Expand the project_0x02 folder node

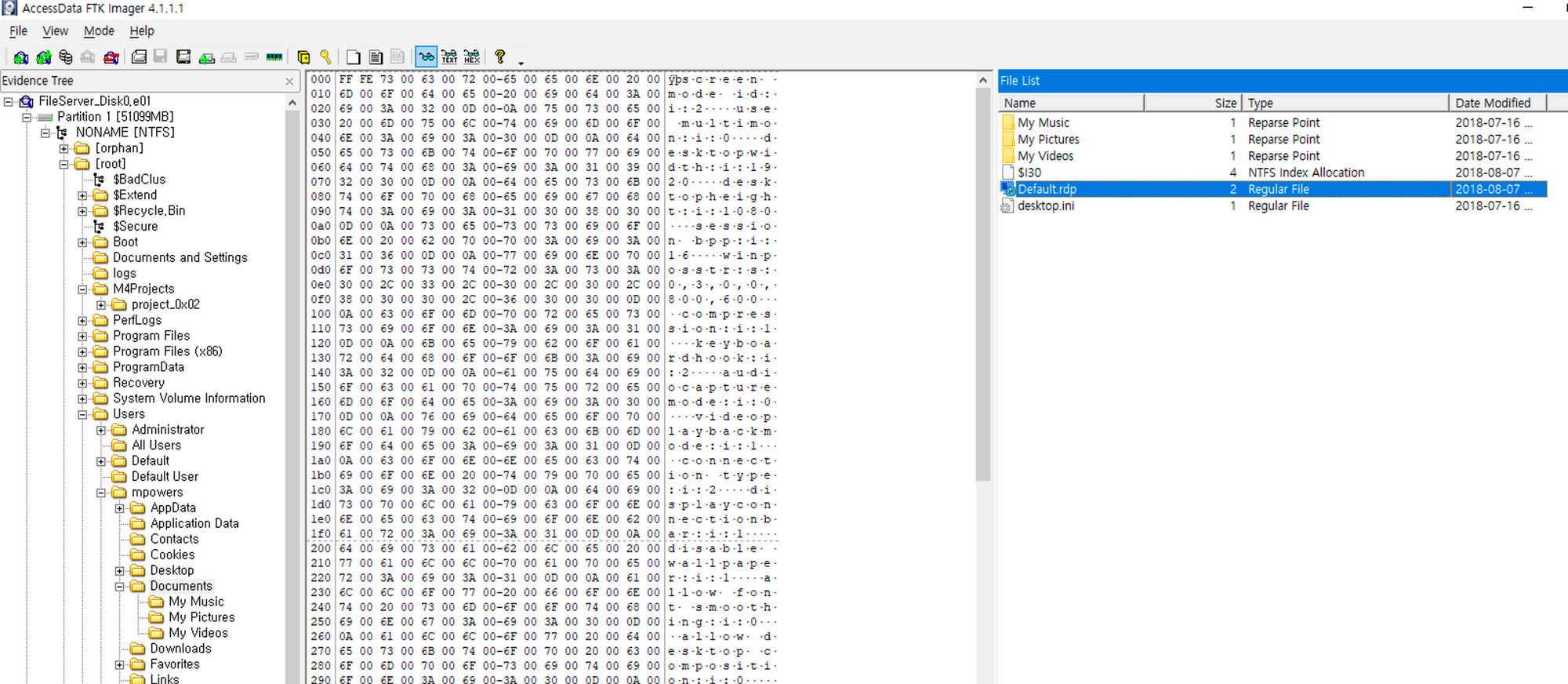point(102,305)
